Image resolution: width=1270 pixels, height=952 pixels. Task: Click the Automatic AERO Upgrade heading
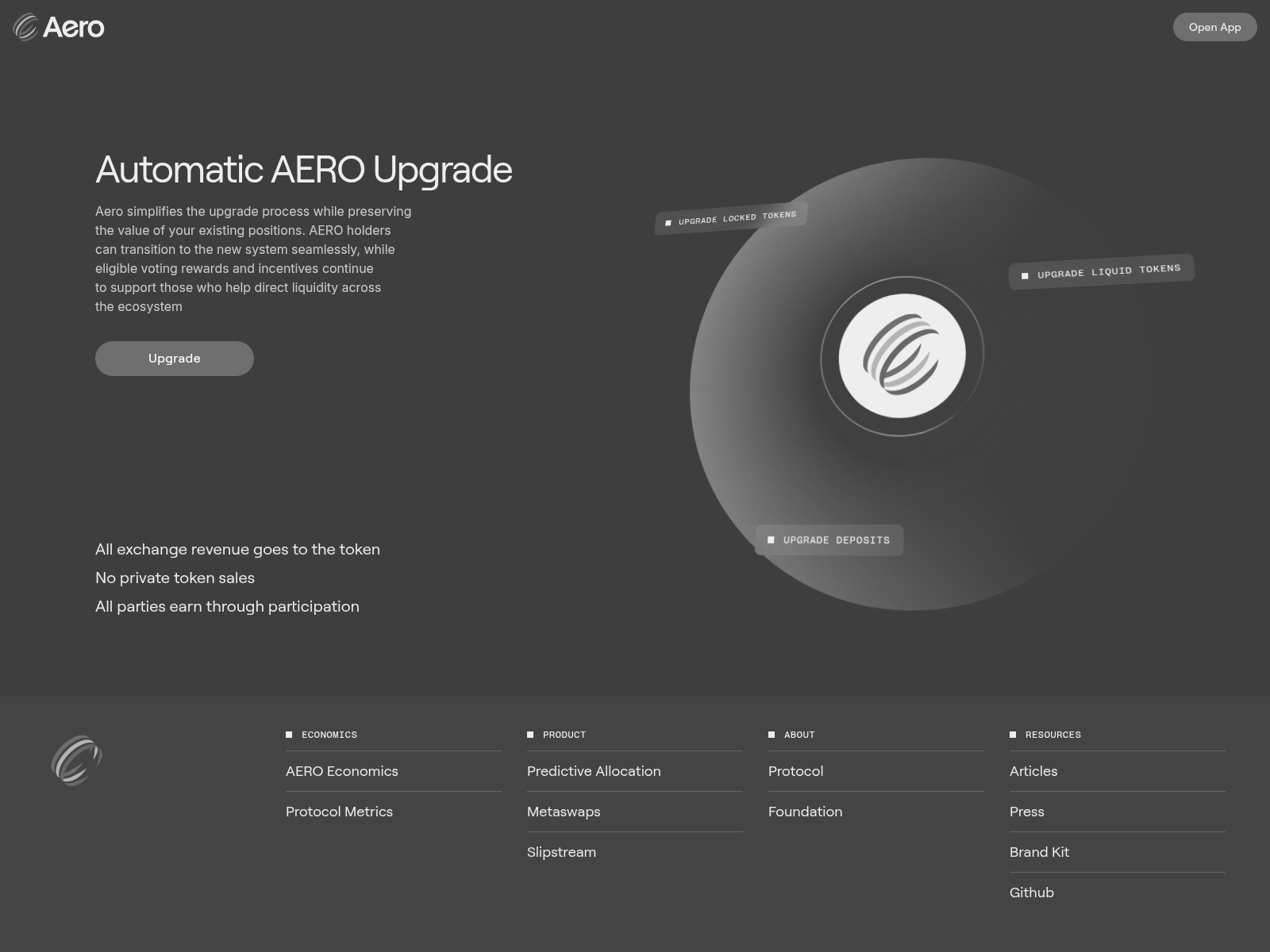304,171
